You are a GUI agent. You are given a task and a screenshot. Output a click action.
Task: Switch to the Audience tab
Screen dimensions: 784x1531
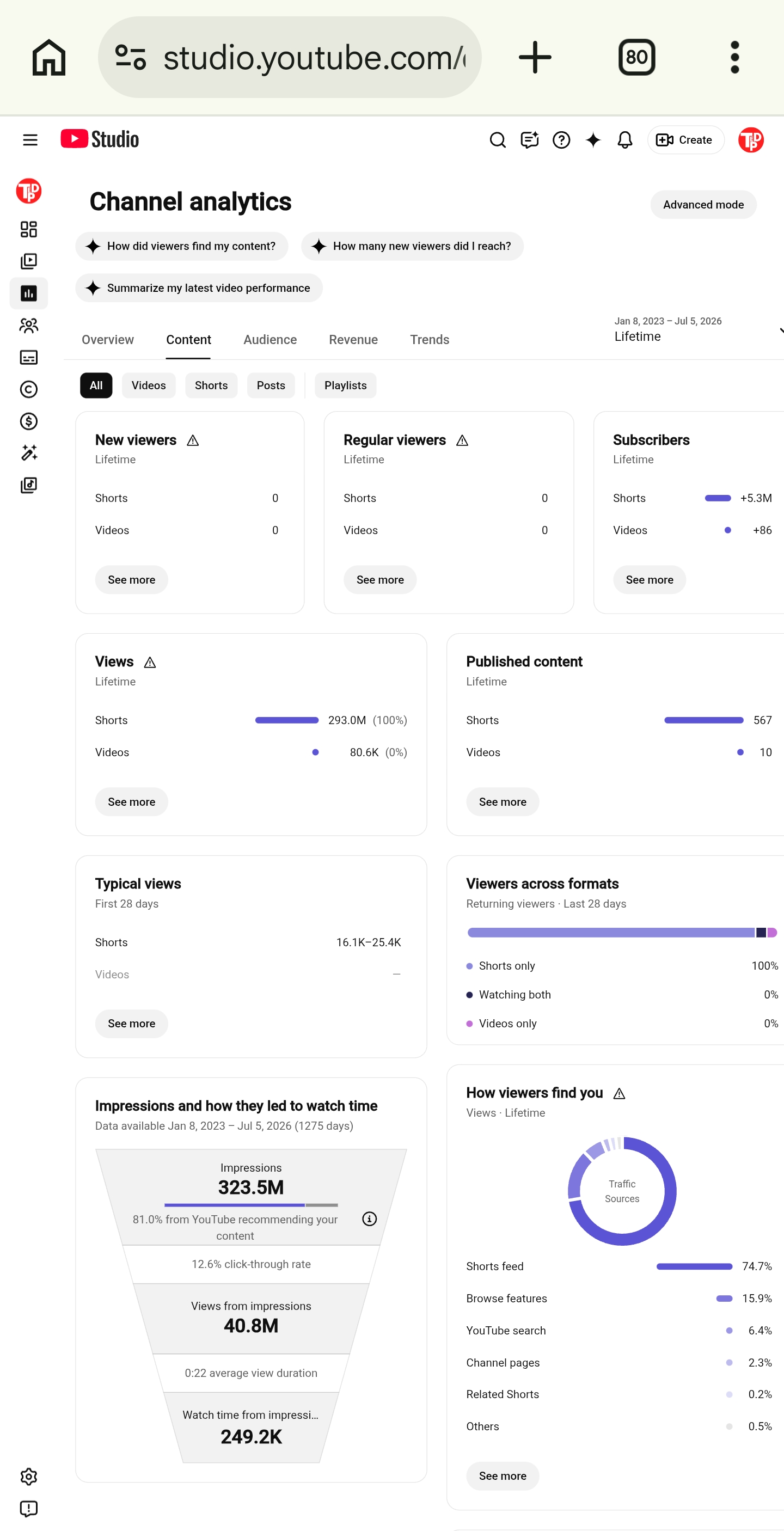click(x=270, y=339)
